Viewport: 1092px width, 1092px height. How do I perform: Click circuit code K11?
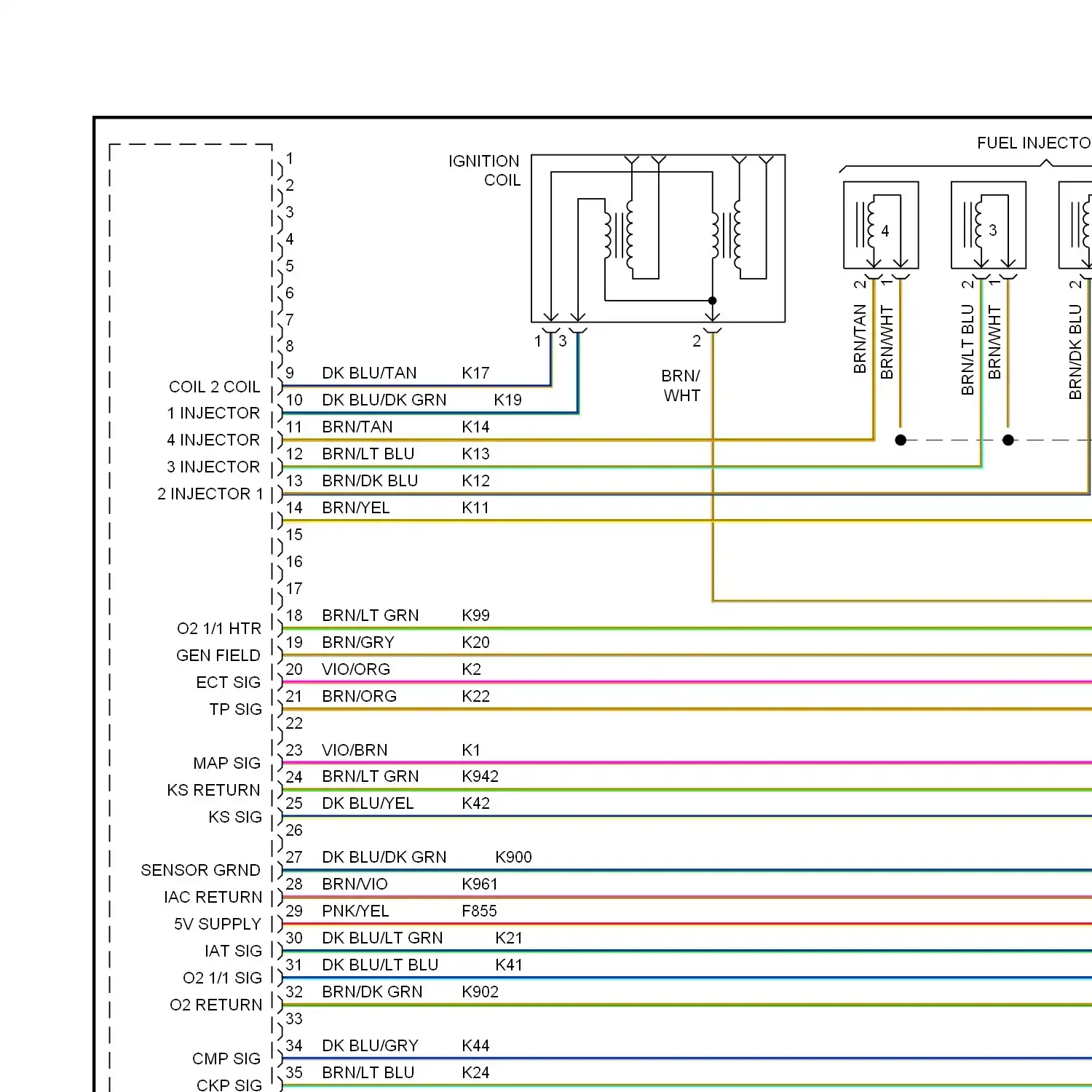(x=475, y=507)
